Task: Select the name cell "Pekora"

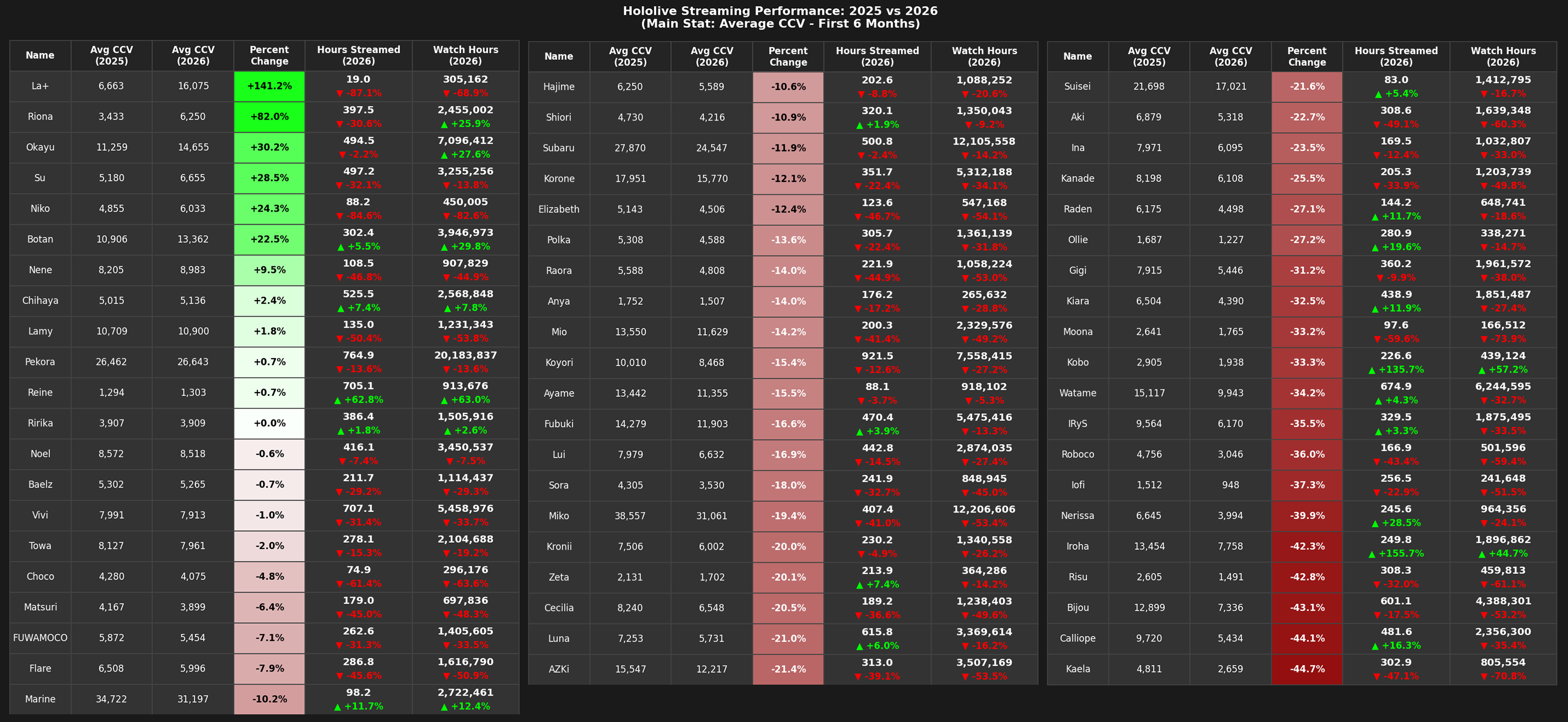Action: tap(40, 362)
